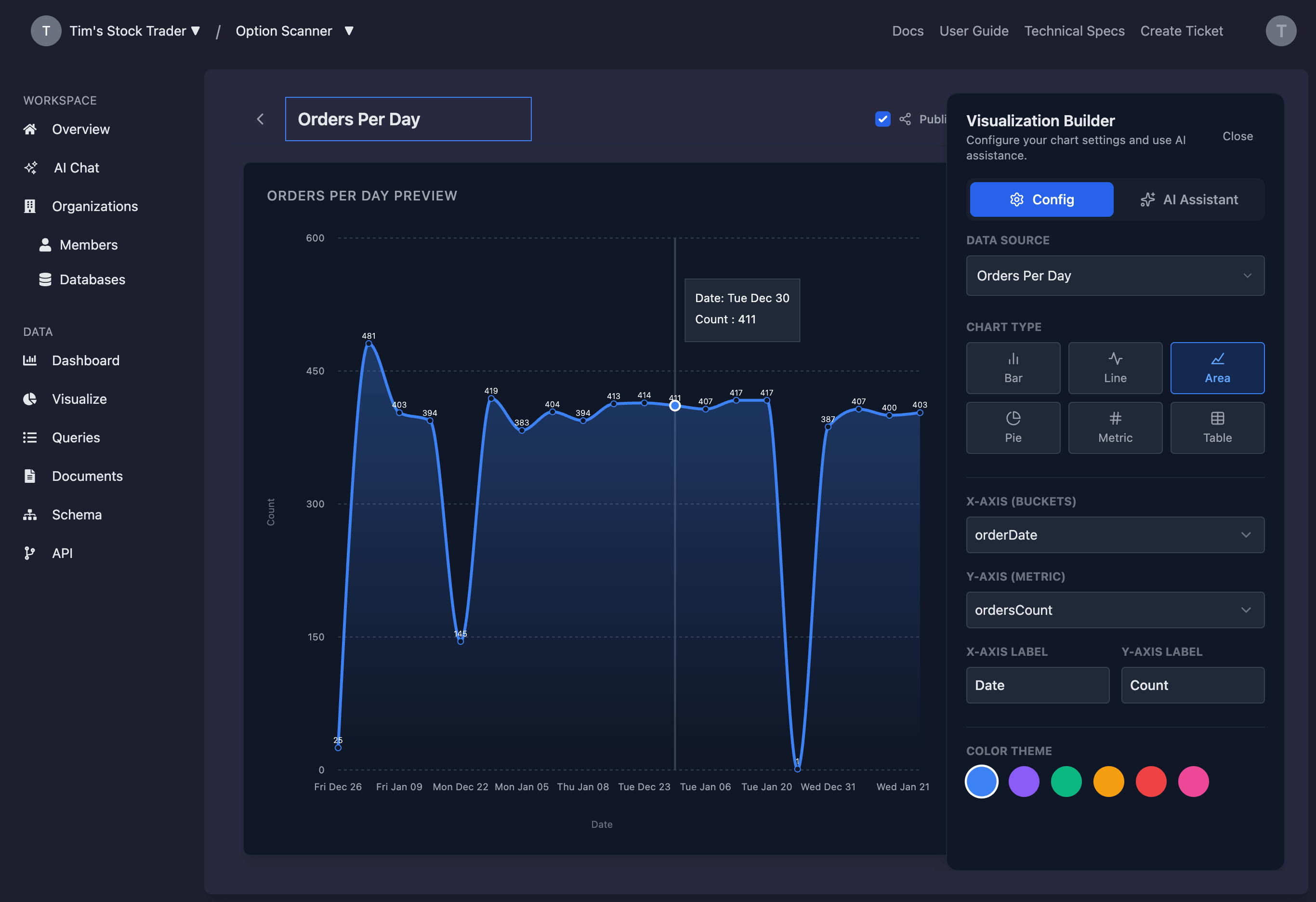Open the Docs menu item
The width and height of the screenshot is (1316, 902).
[x=907, y=30]
